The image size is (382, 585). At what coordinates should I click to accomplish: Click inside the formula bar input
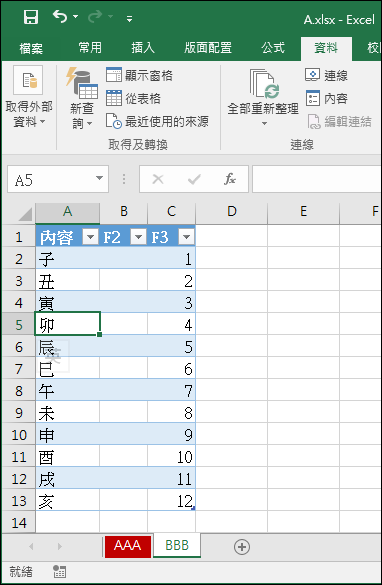click(317, 179)
